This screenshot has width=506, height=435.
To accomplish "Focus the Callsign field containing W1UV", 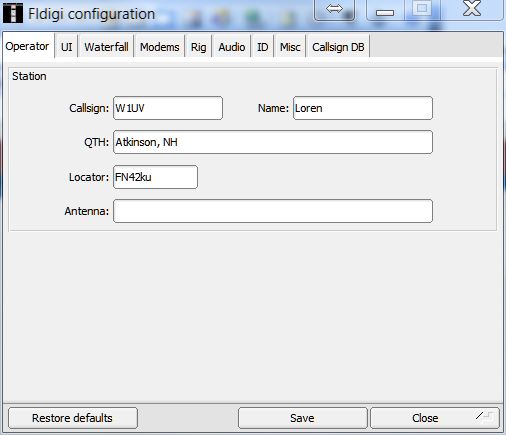I will [x=168, y=108].
